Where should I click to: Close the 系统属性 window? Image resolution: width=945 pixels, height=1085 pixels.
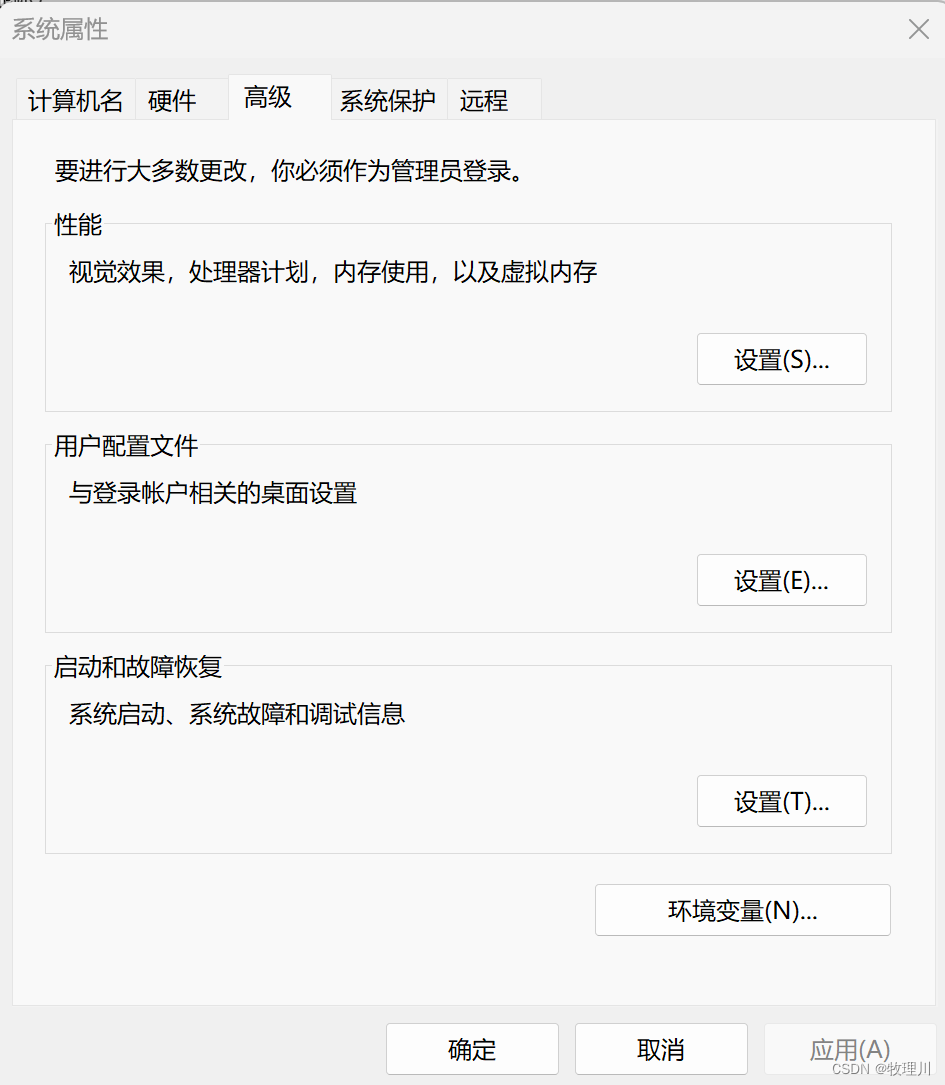pos(919,29)
